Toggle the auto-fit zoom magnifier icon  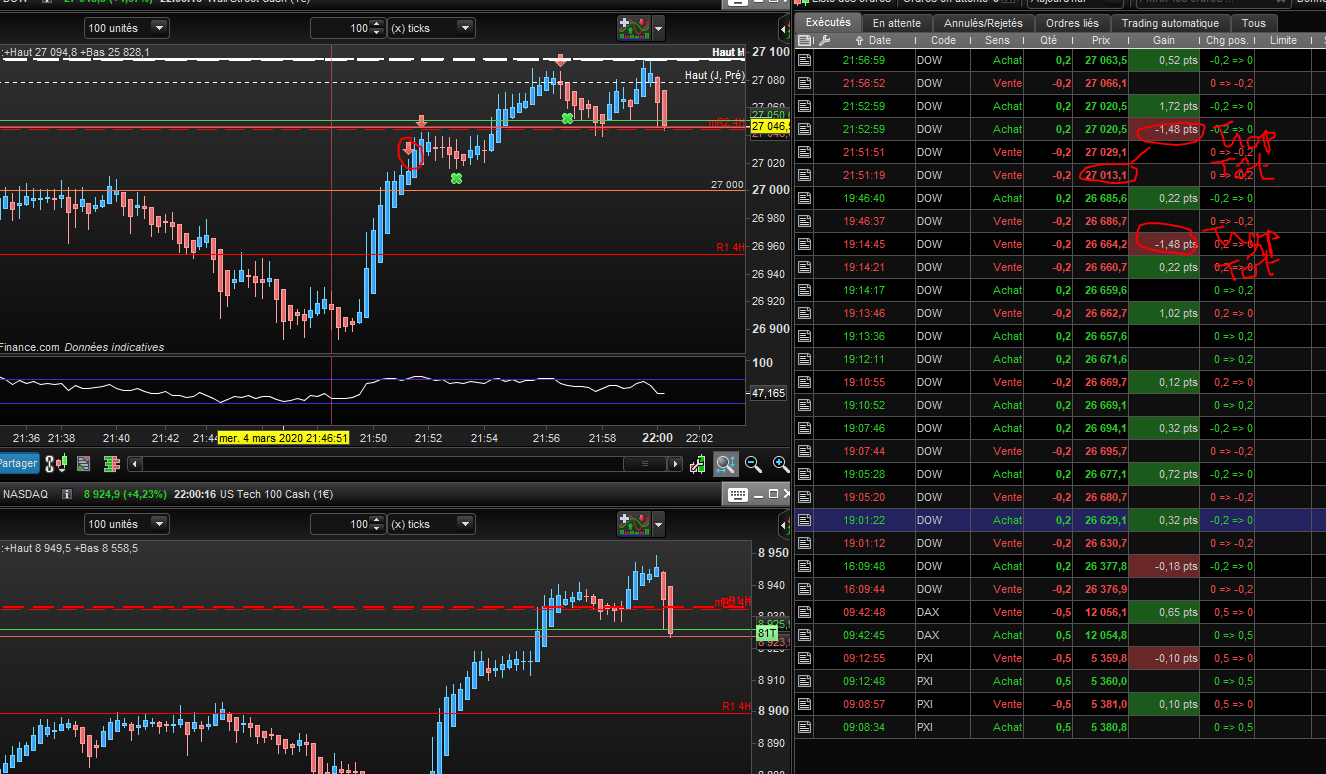725,464
